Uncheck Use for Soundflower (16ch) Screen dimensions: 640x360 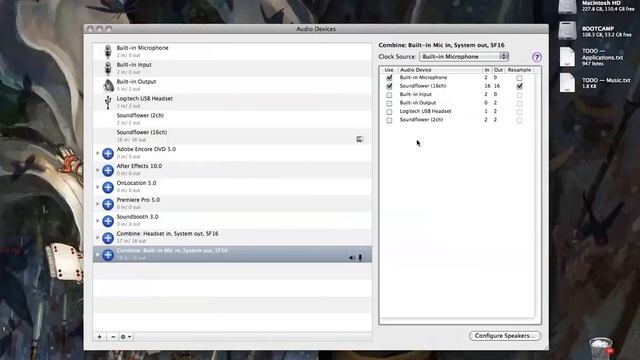[x=389, y=86]
